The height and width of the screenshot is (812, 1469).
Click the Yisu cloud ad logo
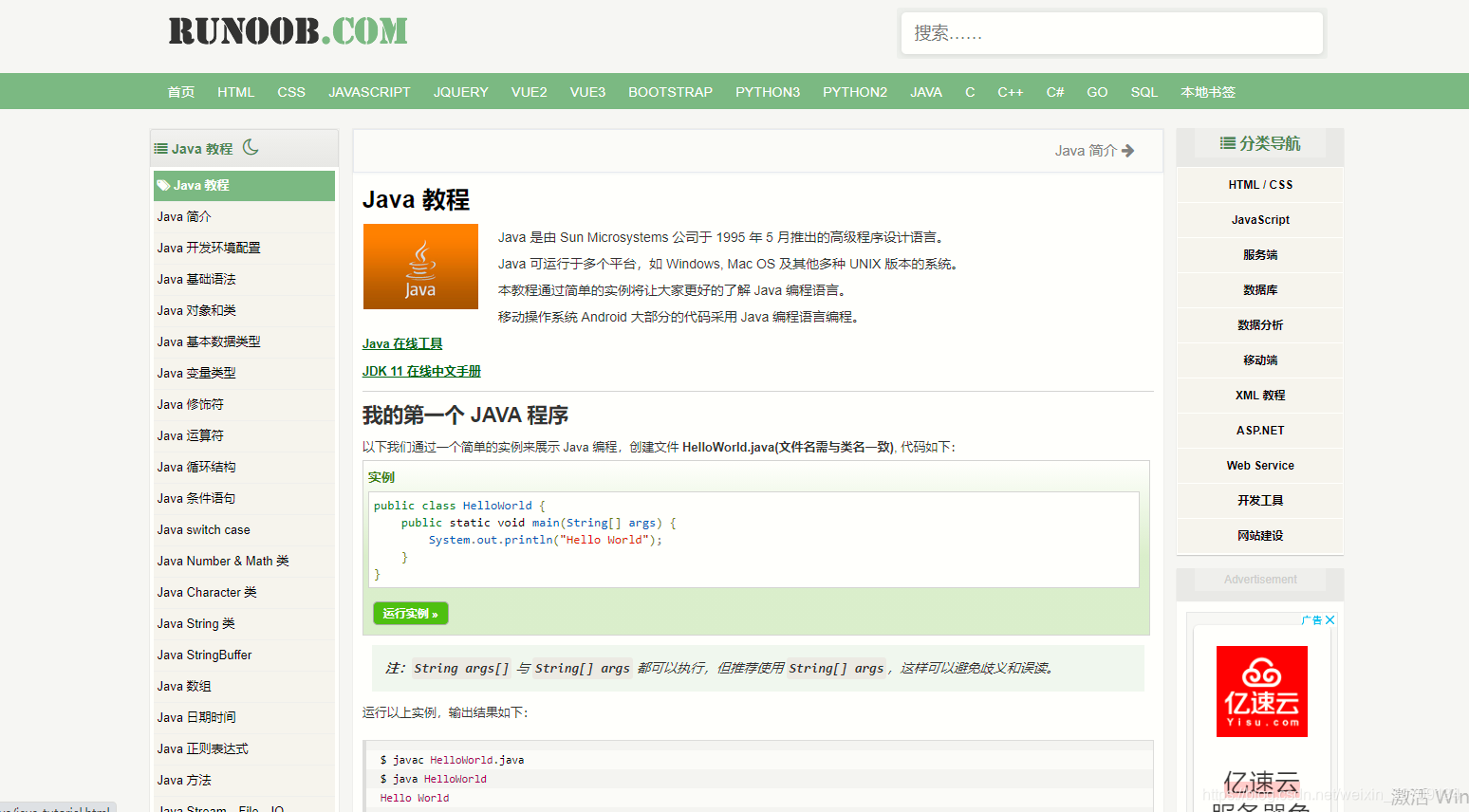coord(1262,692)
